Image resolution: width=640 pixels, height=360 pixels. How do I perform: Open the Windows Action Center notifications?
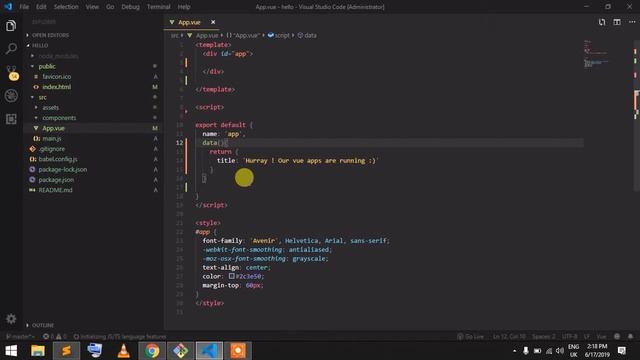(x=622, y=351)
